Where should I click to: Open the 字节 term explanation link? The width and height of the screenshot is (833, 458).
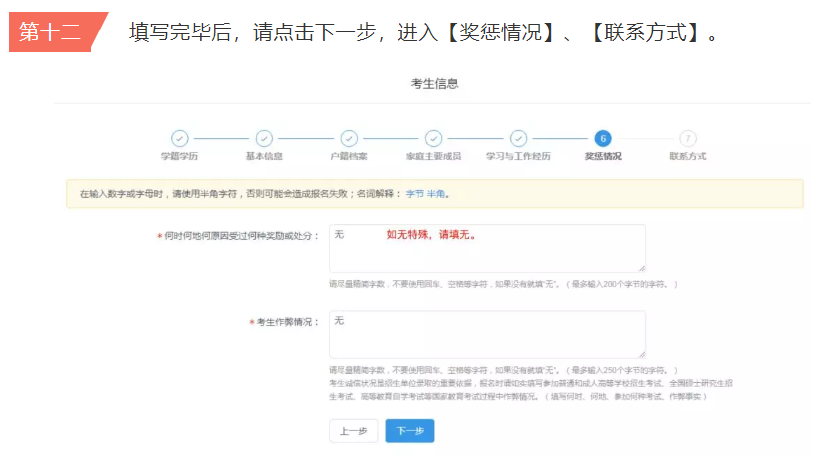pos(414,193)
